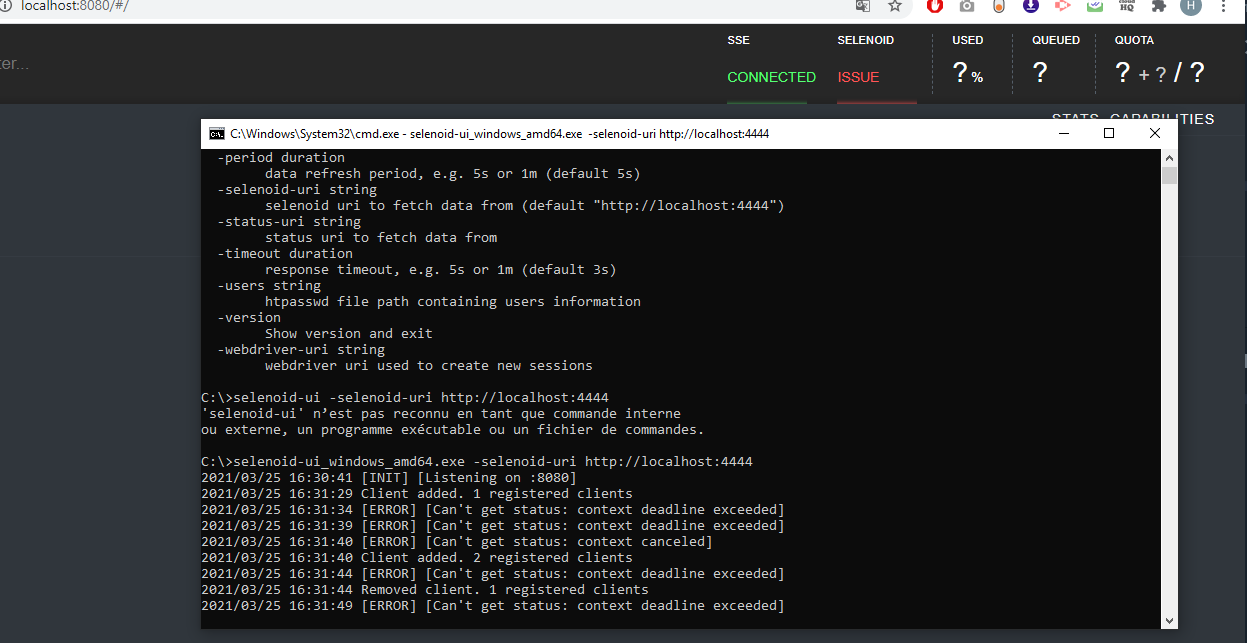View site information icon beside localhost URL
Image resolution: width=1247 pixels, height=643 pixels.
tap(6, 6)
